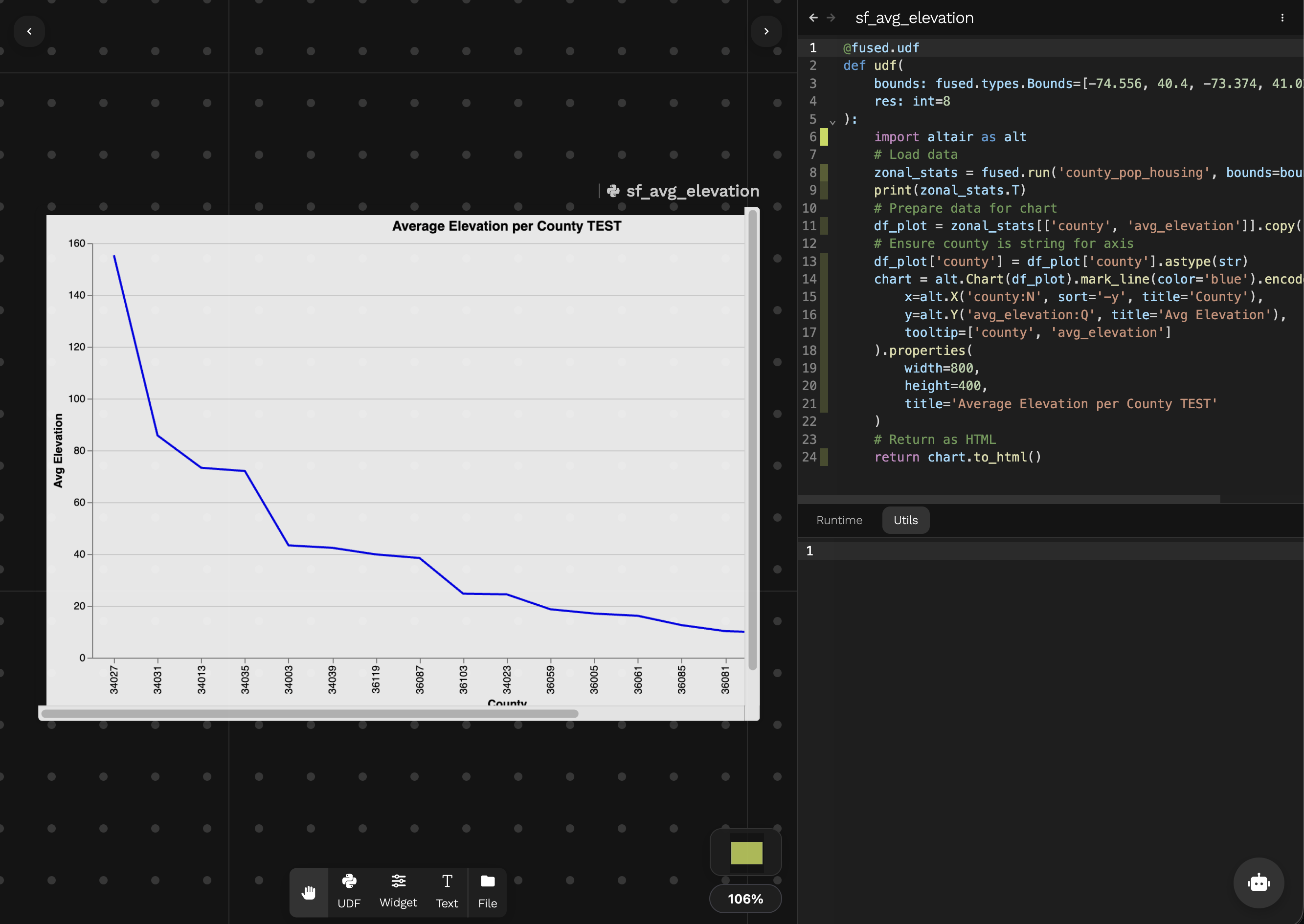Click line number 24 in the gutter
This screenshot has width=1304, height=924.
[x=809, y=457]
